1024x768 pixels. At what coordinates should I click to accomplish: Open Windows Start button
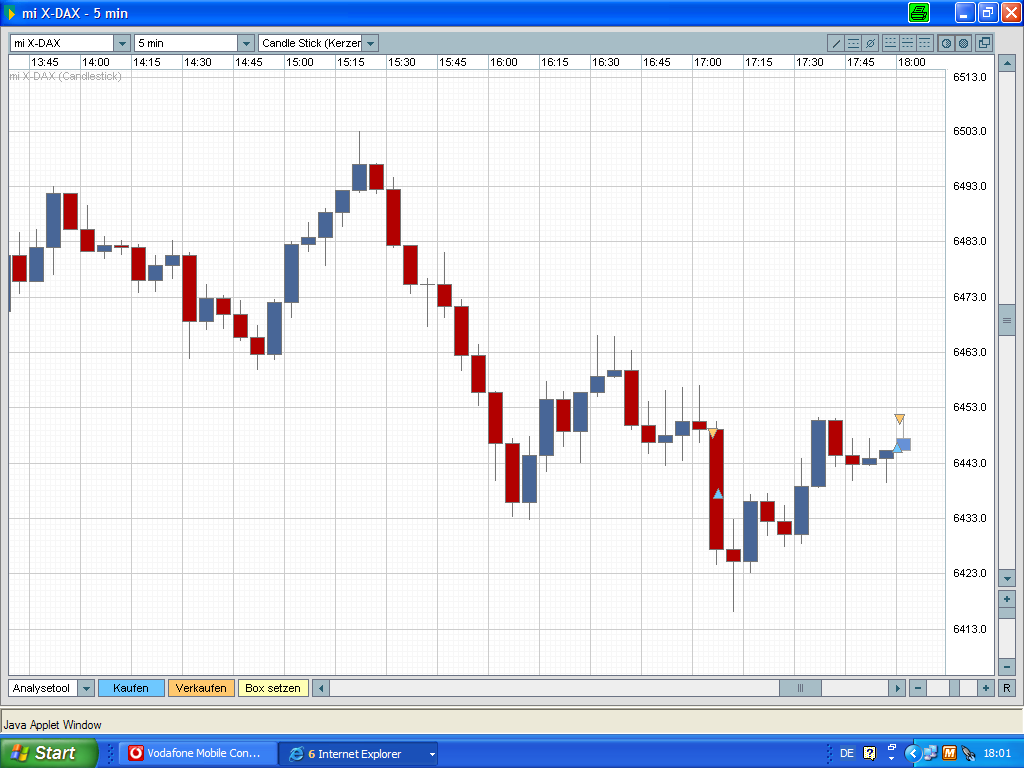click(48, 753)
